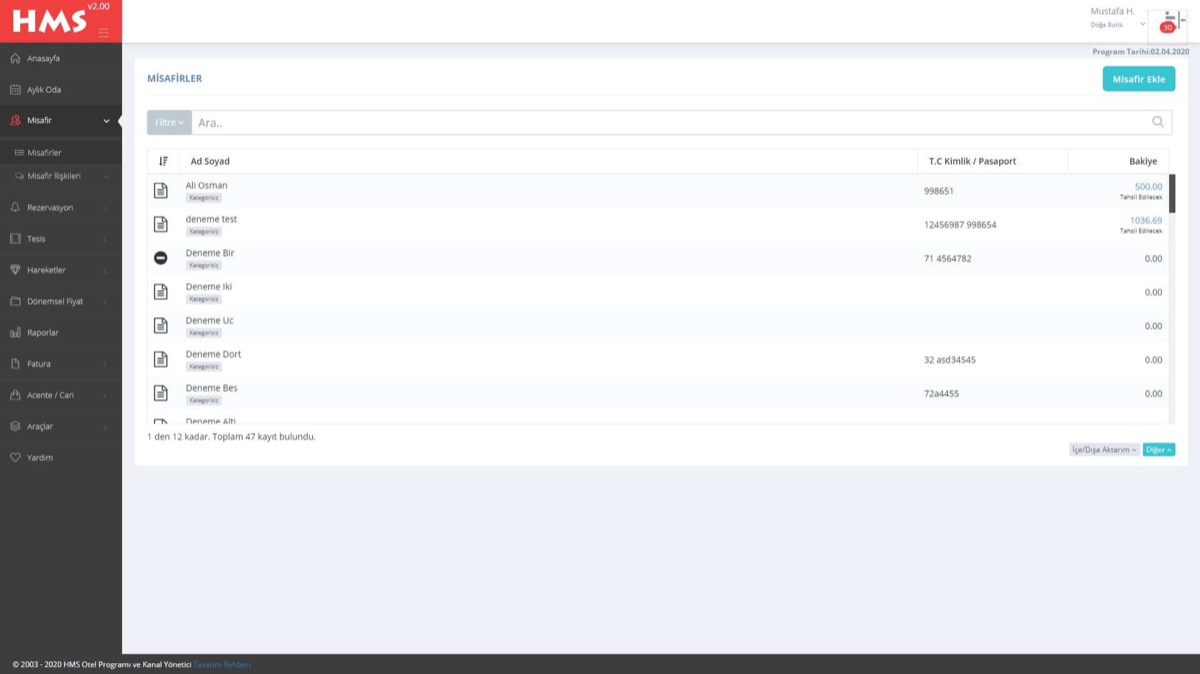The height and width of the screenshot is (674, 1200).
Task: Click the Misafir Ekle button
Action: point(1139,79)
